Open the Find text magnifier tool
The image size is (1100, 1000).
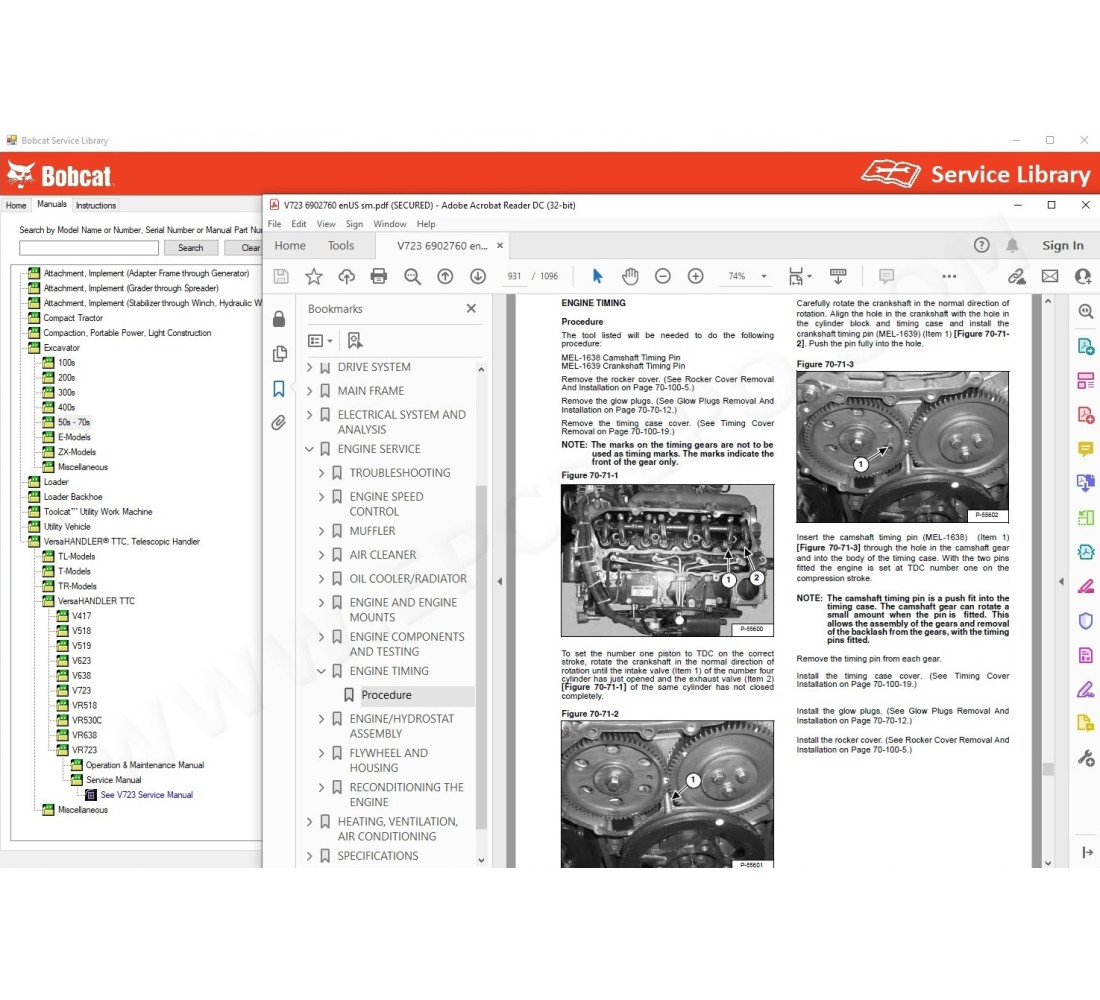412,276
